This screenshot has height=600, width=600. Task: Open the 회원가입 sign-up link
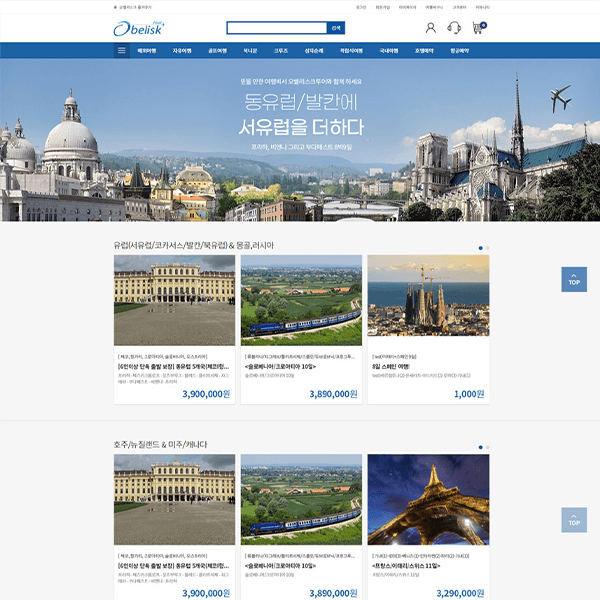tap(383, 7)
